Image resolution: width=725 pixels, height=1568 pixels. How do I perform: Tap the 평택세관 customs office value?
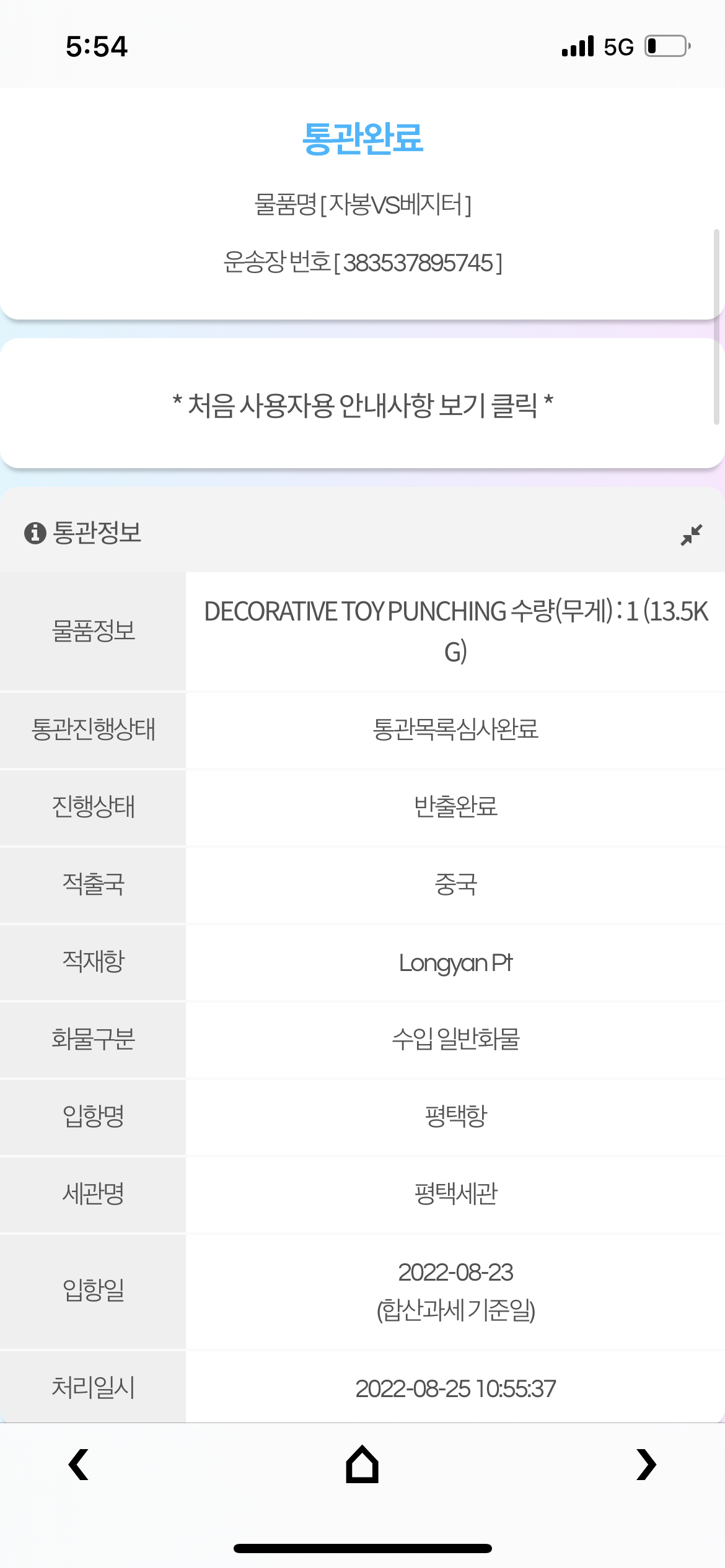click(455, 1194)
